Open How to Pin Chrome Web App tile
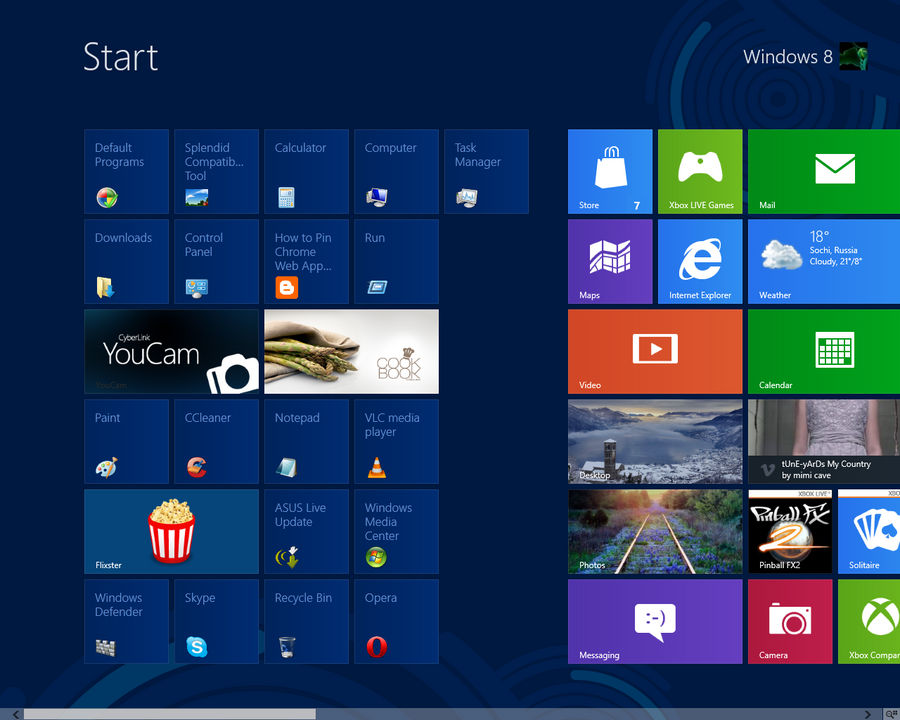 click(307, 262)
